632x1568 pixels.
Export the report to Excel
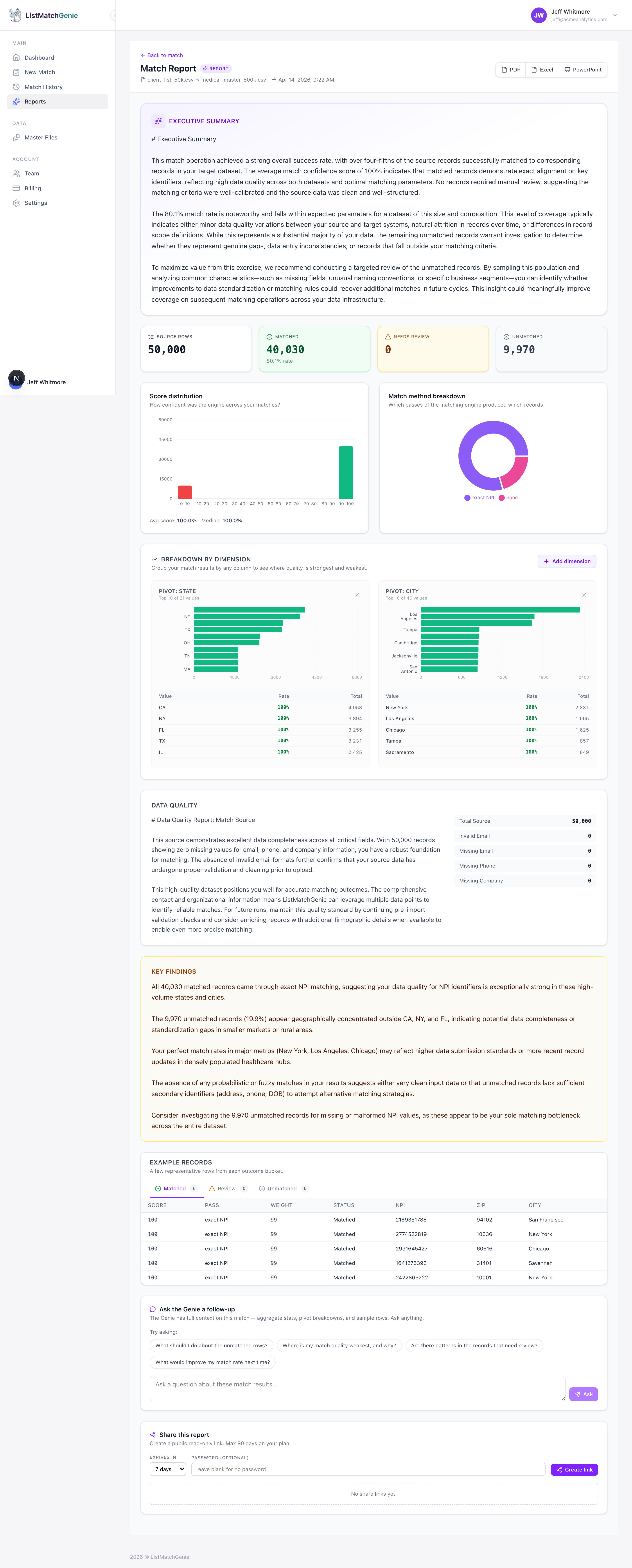(541, 69)
